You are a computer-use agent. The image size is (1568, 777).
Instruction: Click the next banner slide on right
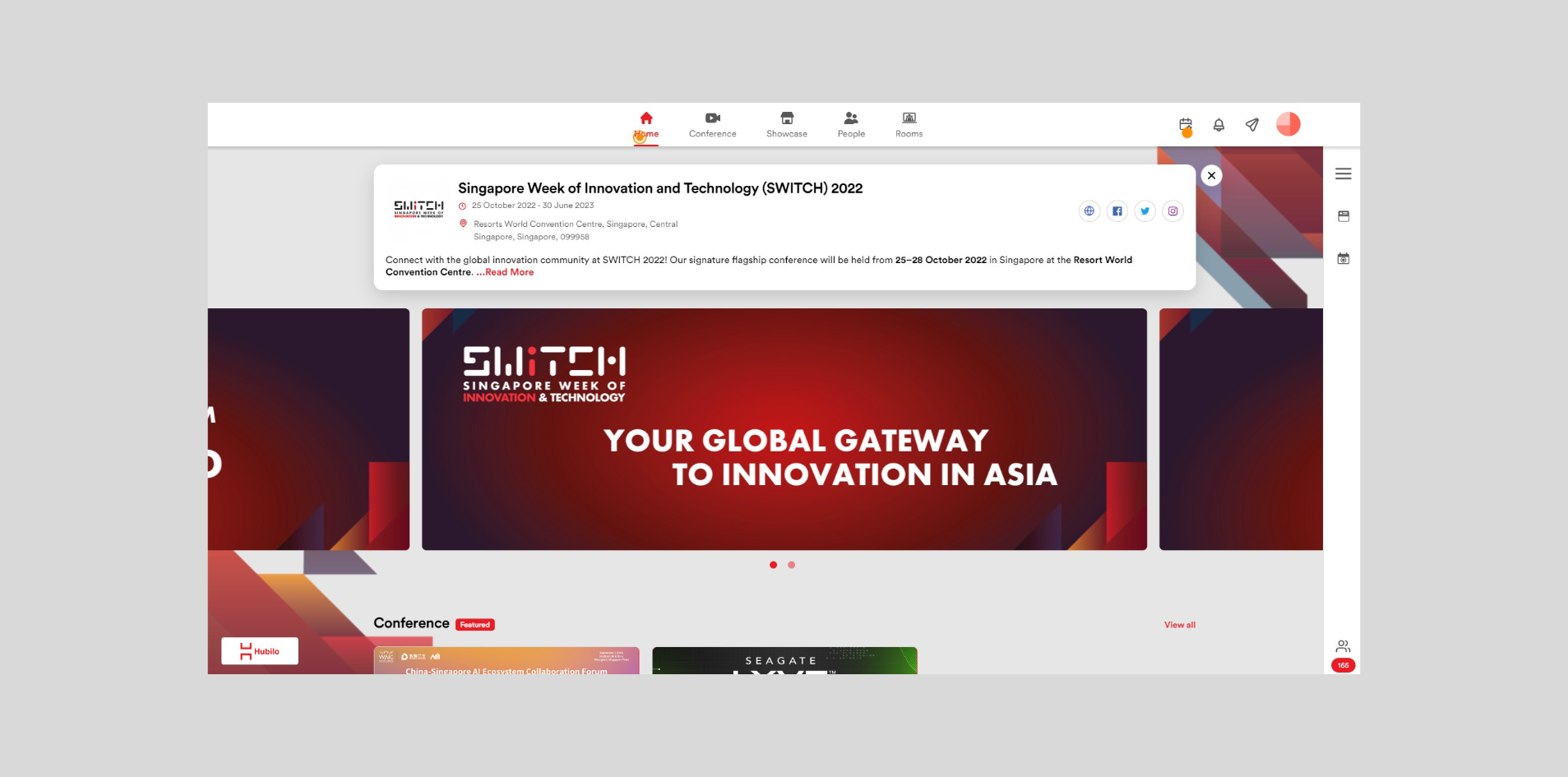coord(1241,429)
